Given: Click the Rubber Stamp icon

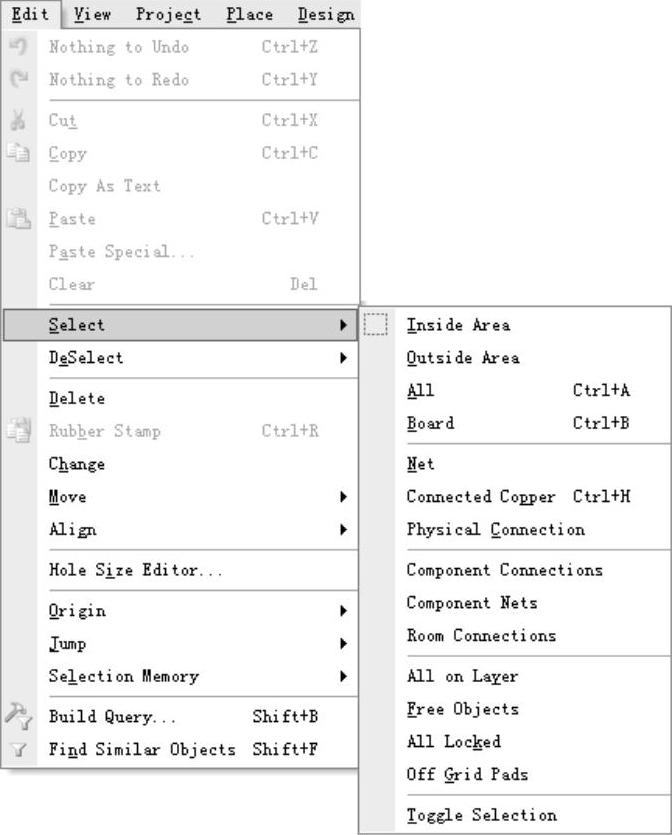Looking at the screenshot, I should click(18, 431).
